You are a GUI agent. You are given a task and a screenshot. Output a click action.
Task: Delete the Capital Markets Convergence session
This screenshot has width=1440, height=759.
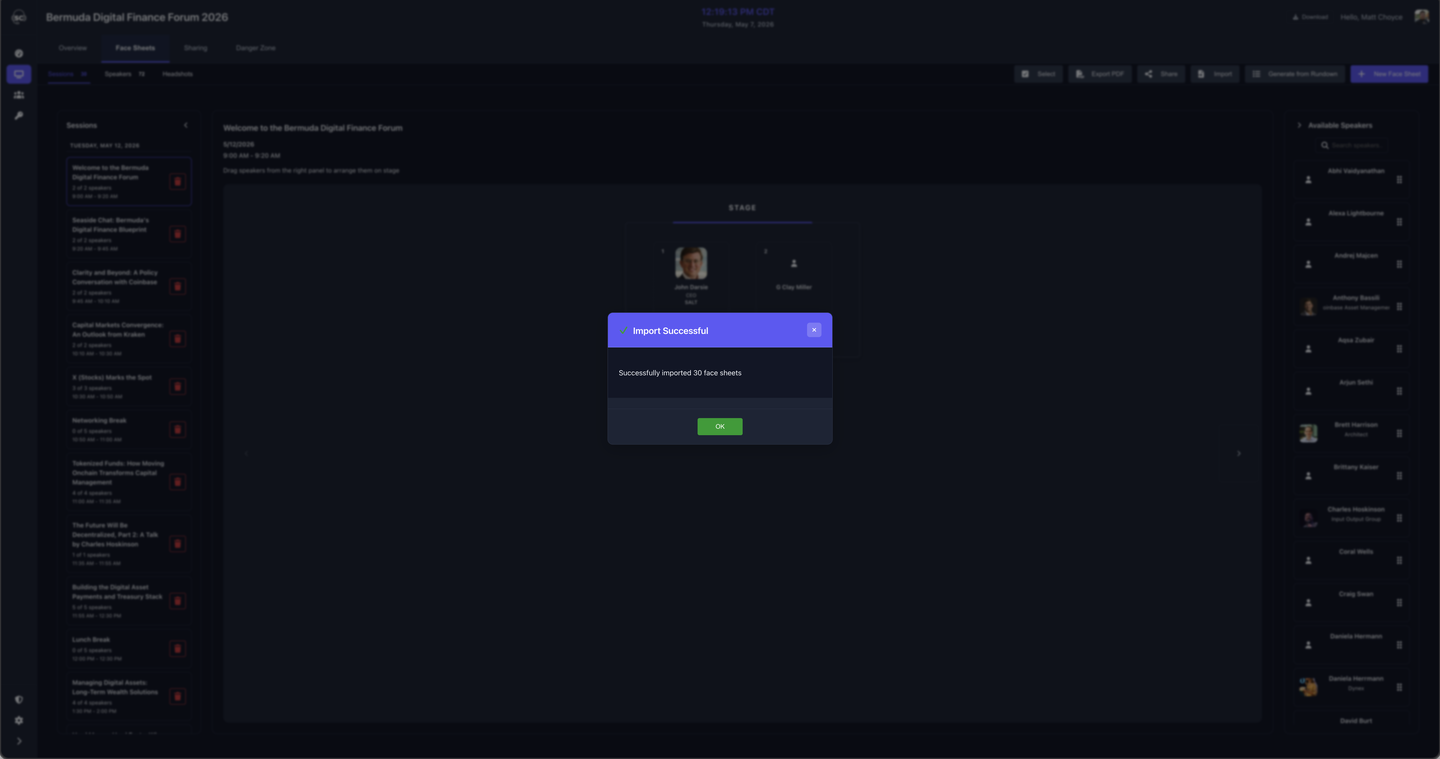click(177, 339)
